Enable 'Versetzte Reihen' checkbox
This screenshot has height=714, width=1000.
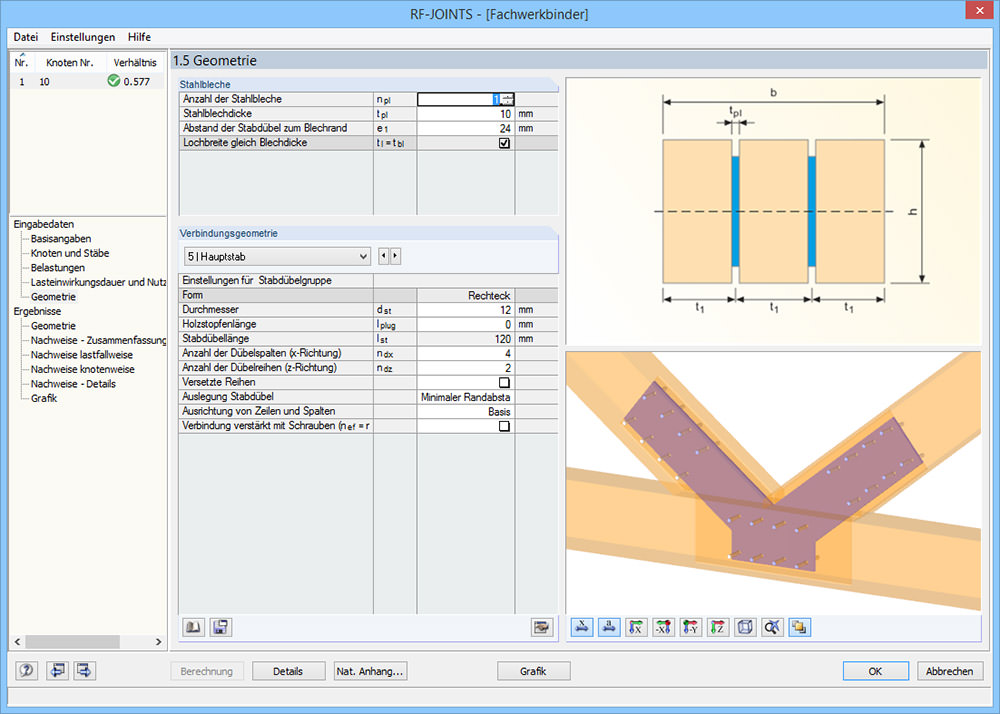coord(504,382)
